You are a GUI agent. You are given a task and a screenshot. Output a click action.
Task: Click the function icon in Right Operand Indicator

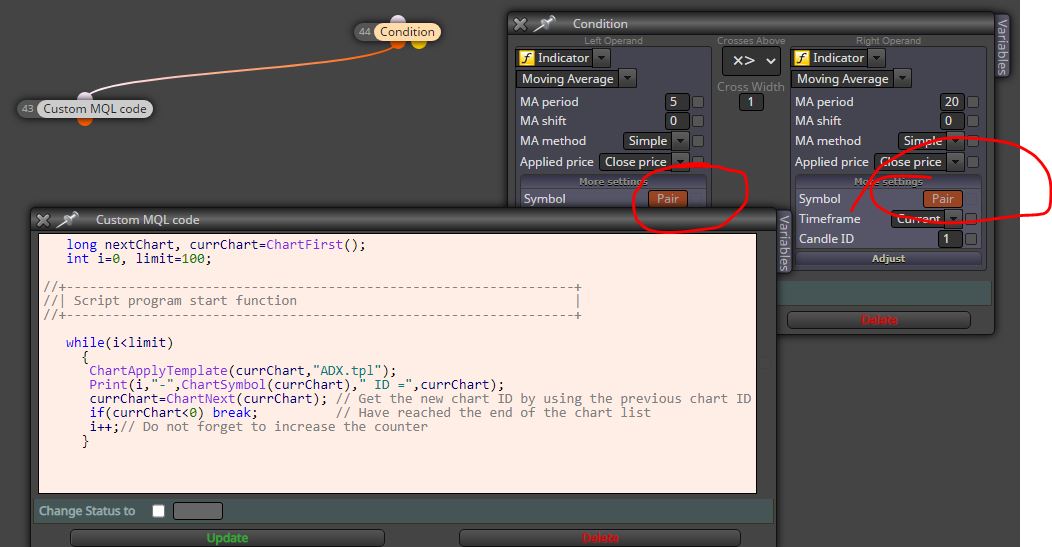coord(802,58)
